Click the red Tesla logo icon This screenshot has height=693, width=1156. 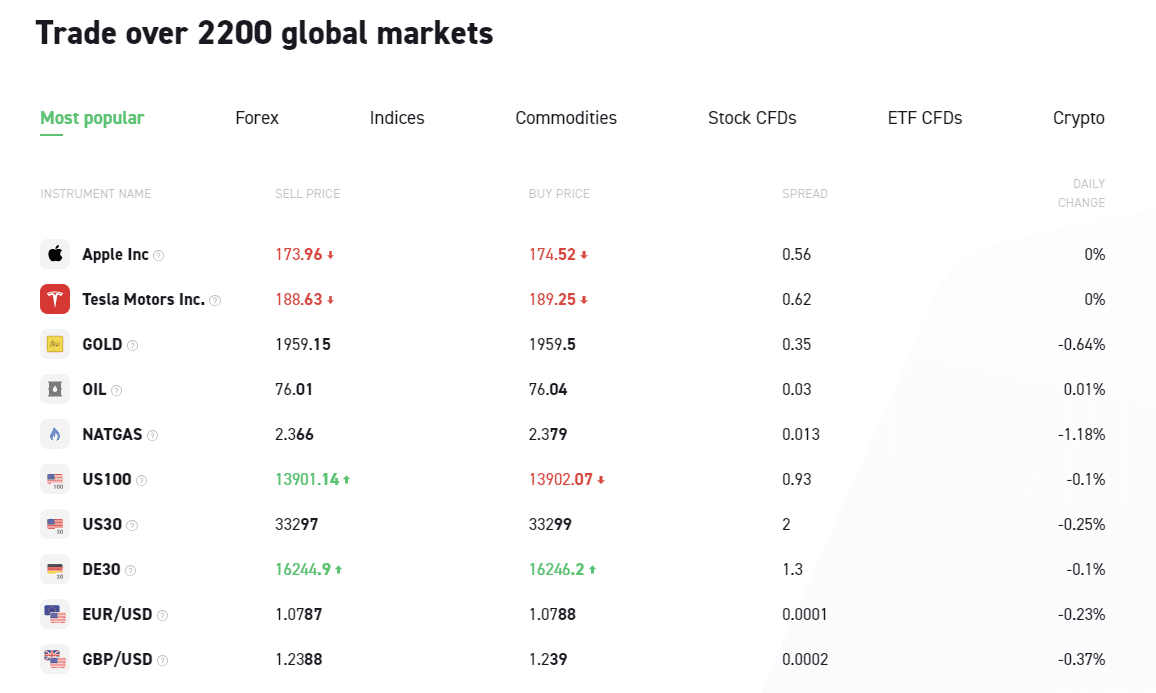tap(55, 299)
